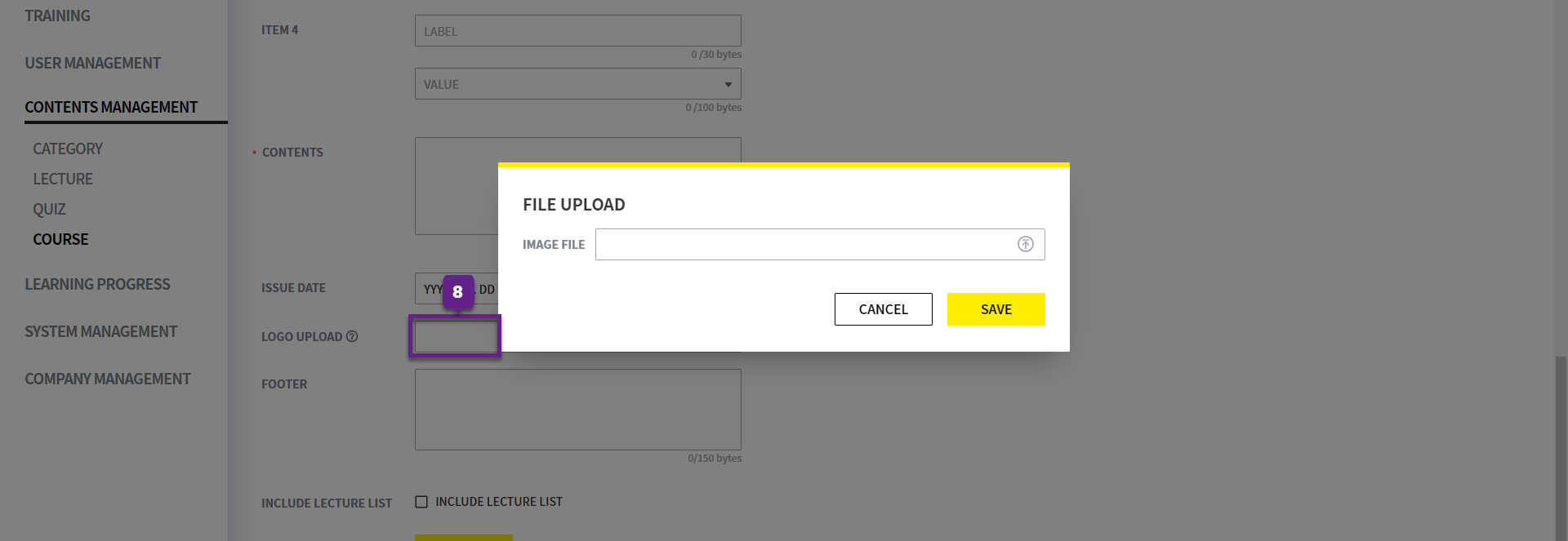Toggle the Include Lecture List checkbox
Screen dimensions: 1568x541
421,502
